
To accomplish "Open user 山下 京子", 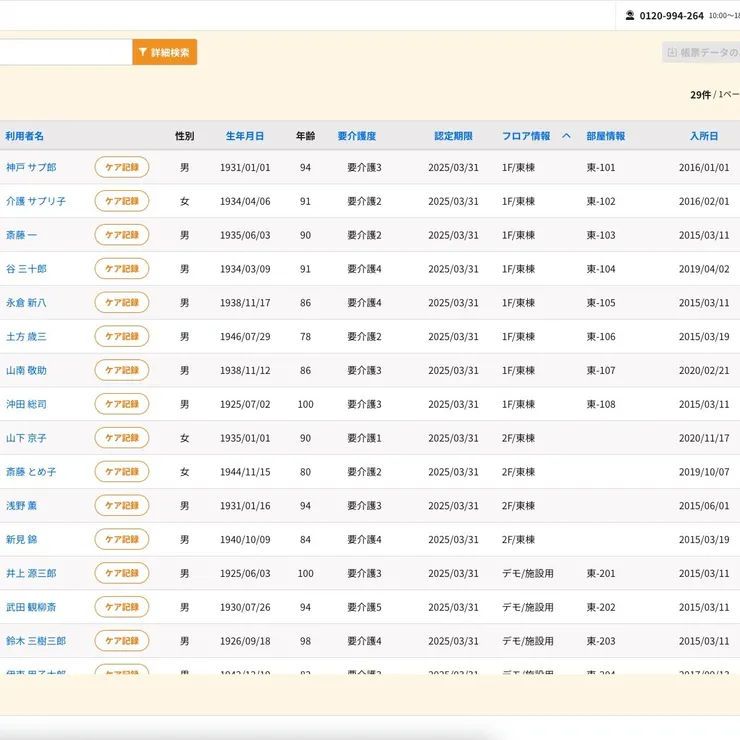I will [x=26, y=438].
